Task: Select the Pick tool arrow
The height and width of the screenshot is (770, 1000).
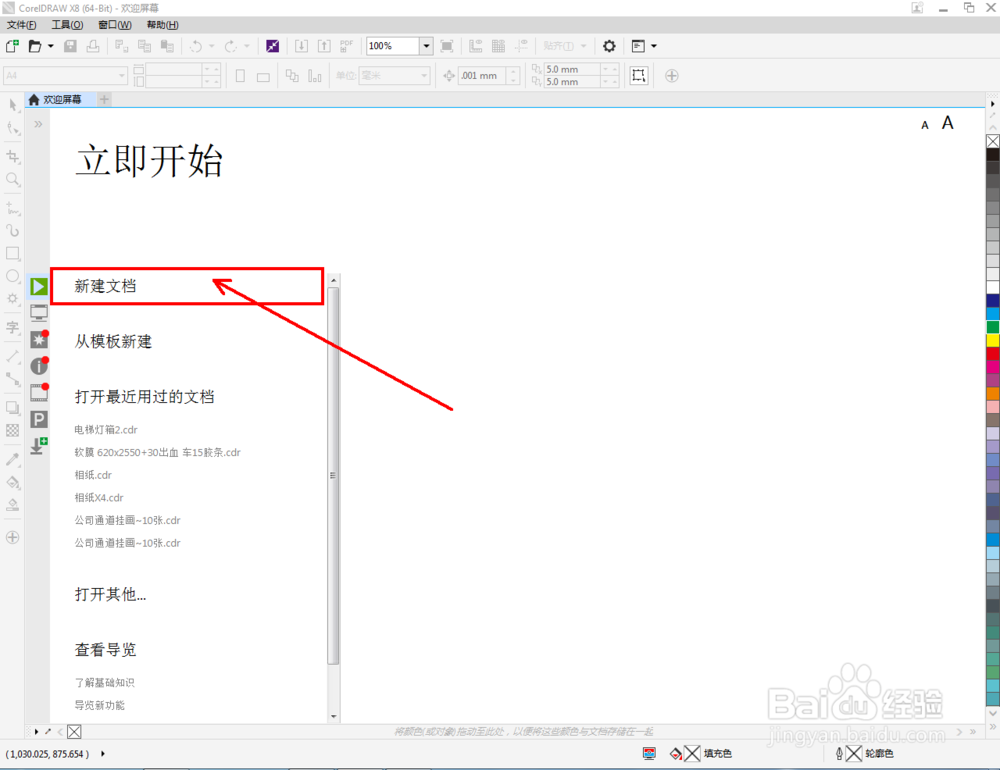Action: click(13, 105)
